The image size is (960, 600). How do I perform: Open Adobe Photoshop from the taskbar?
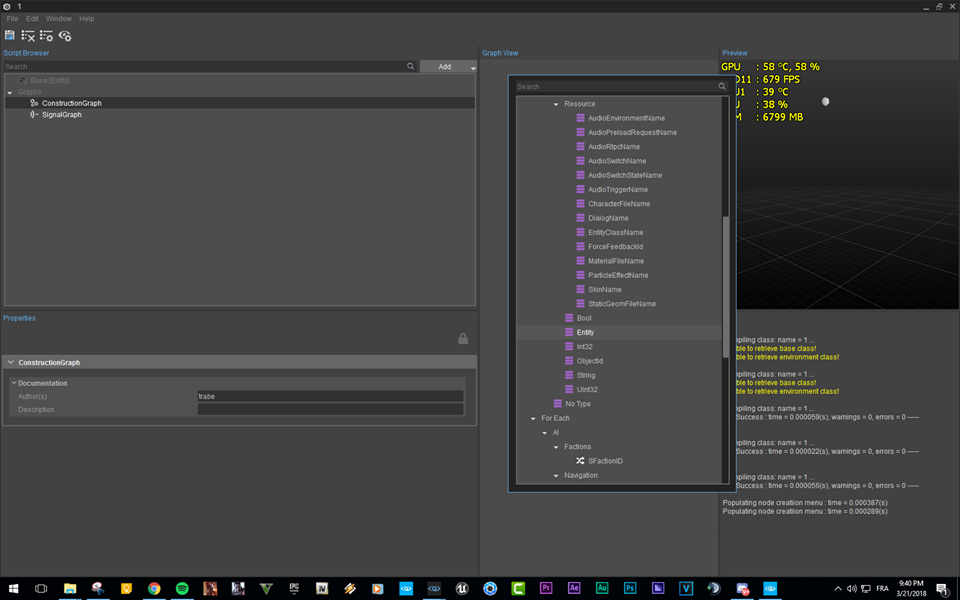[x=630, y=588]
